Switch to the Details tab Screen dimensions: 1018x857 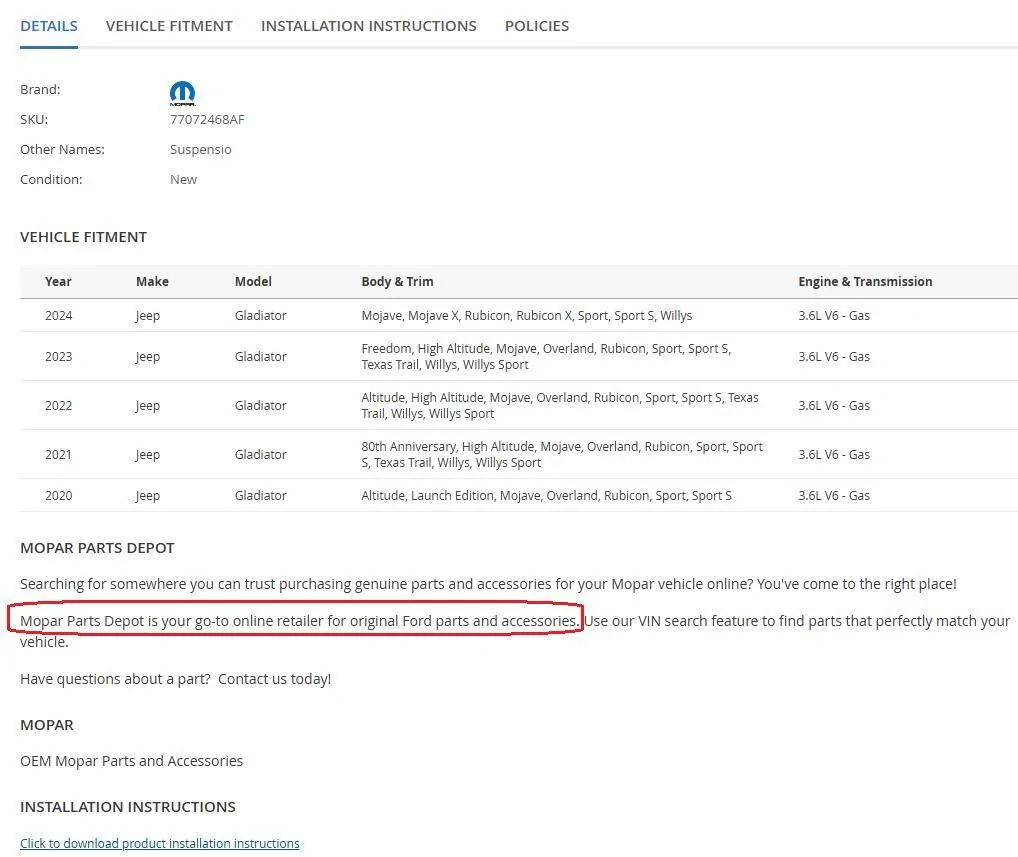49,26
